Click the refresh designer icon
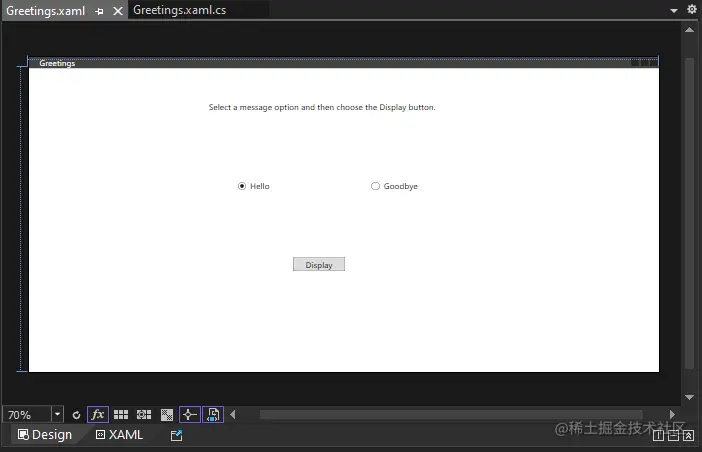Viewport: 702px width, 452px height. [x=76, y=415]
